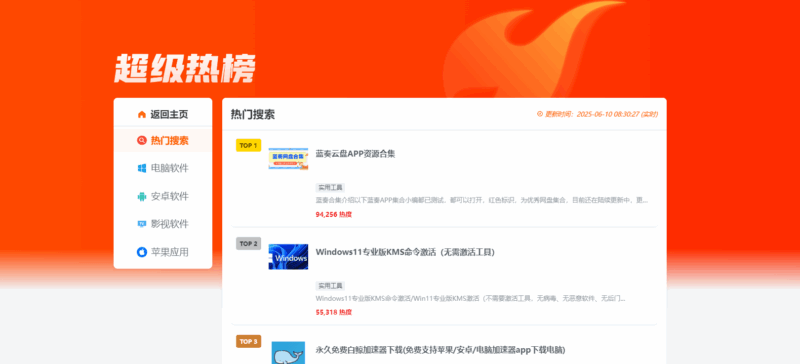
Task: Click the TOP 3 rank badge
Action: pyautogui.click(x=248, y=342)
